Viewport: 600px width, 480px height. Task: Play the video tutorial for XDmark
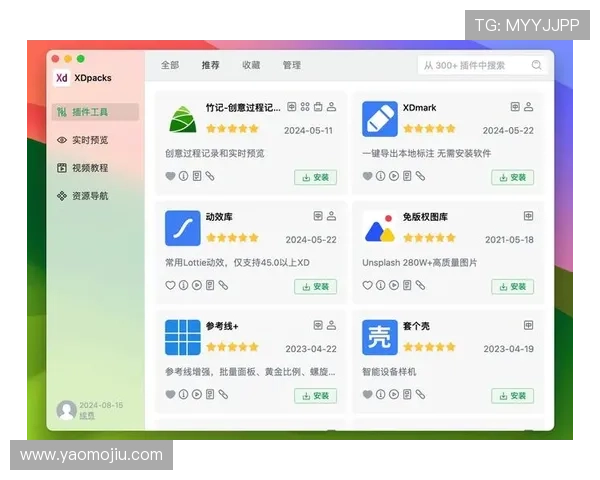[394, 176]
